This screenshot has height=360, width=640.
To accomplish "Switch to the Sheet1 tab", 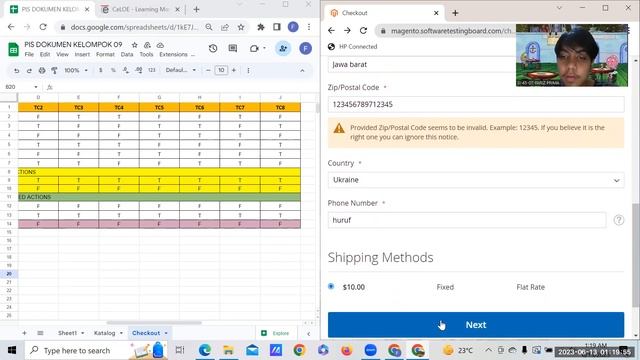I will pos(67,333).
